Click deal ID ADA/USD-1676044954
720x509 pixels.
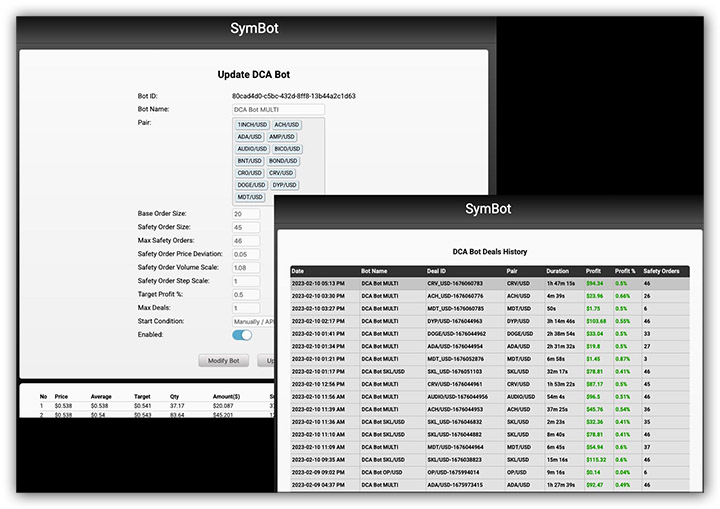[x=455, y=346]
